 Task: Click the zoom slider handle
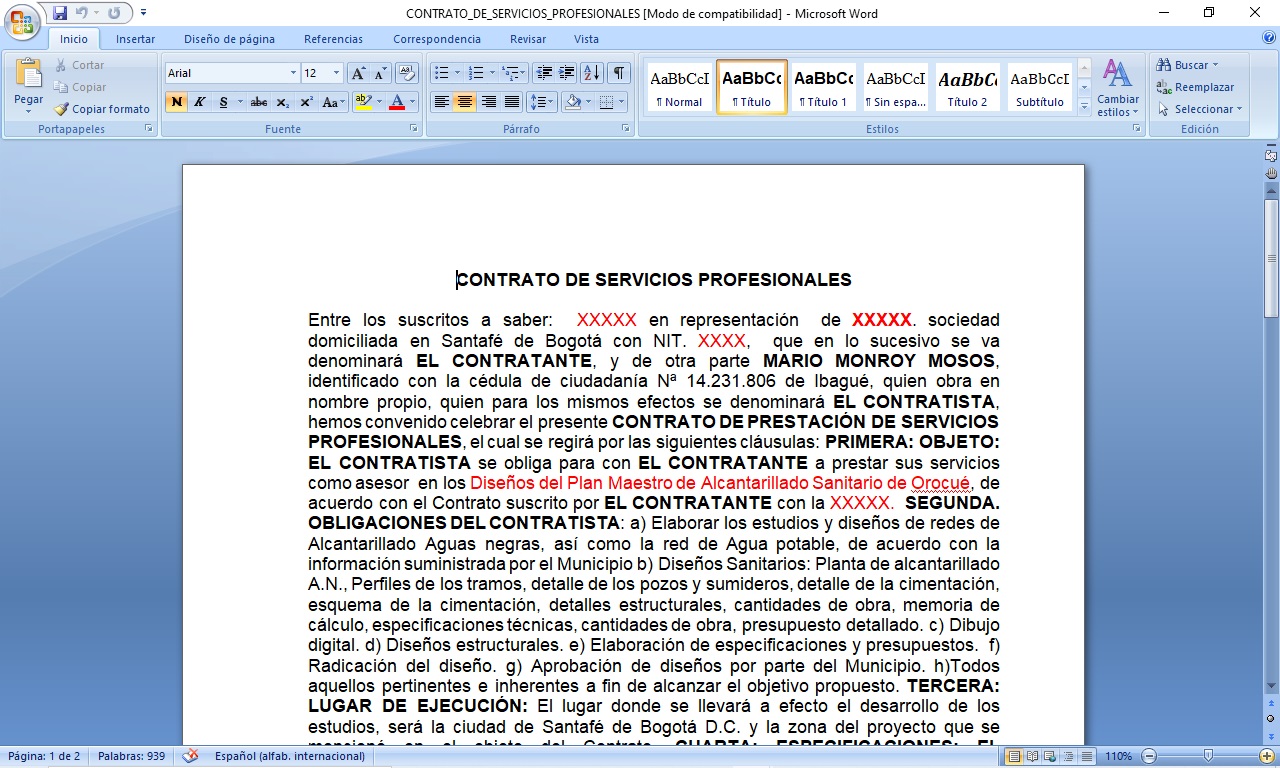click(1208, 756)
